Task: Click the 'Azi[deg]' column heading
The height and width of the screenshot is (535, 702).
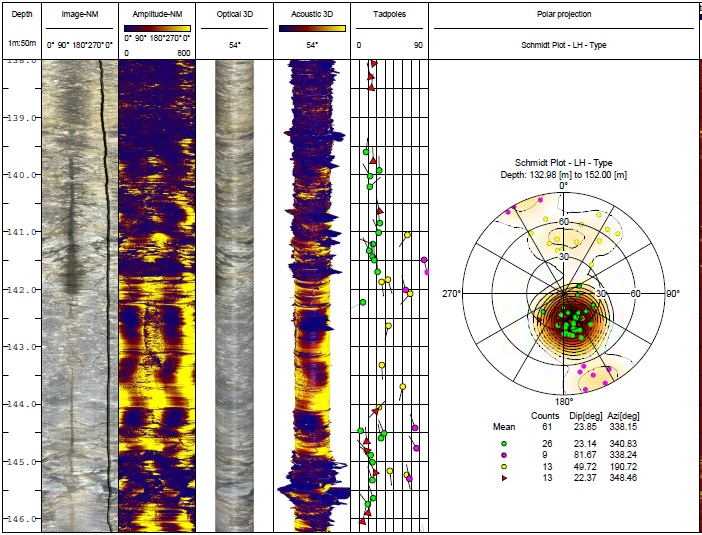Action: coord(623,415)
